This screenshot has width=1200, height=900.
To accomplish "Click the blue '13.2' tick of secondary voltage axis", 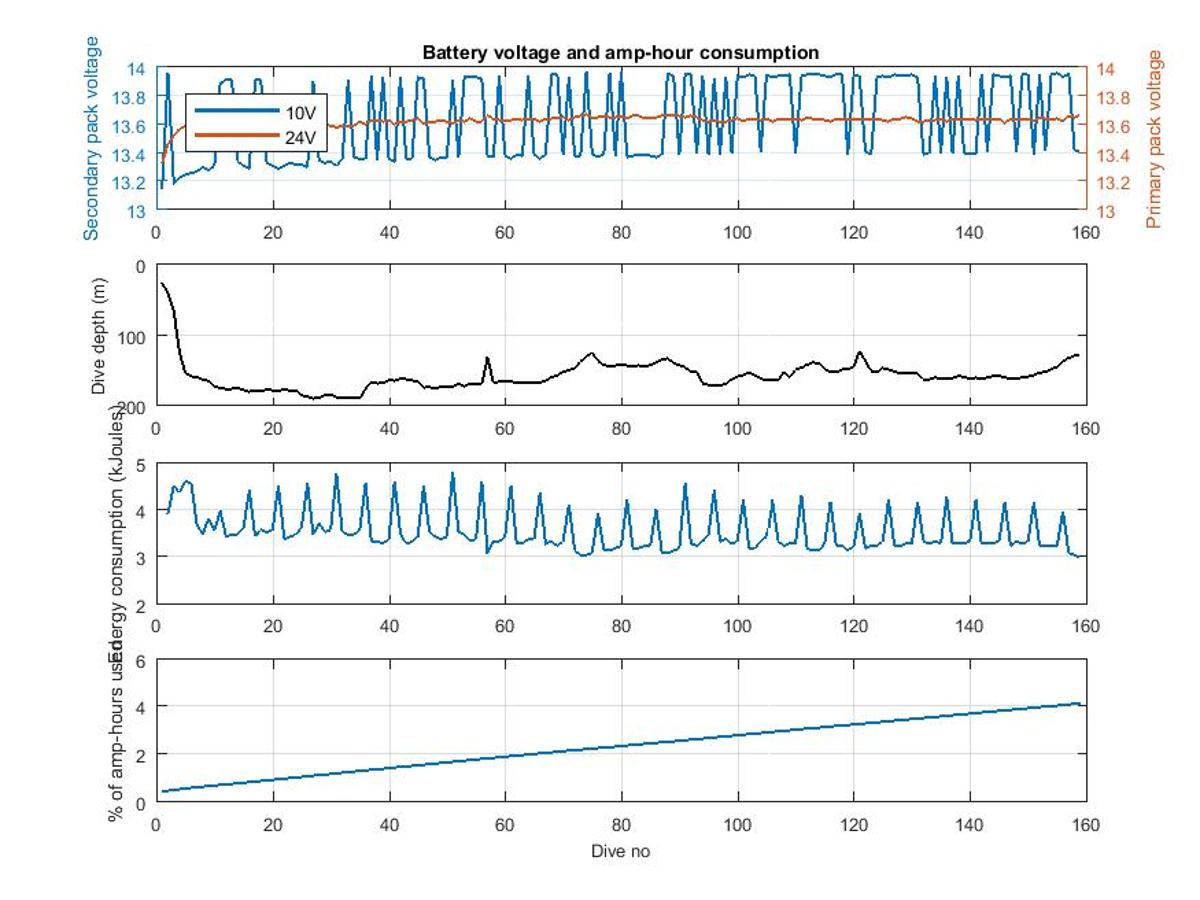I will tap(131, 183).
